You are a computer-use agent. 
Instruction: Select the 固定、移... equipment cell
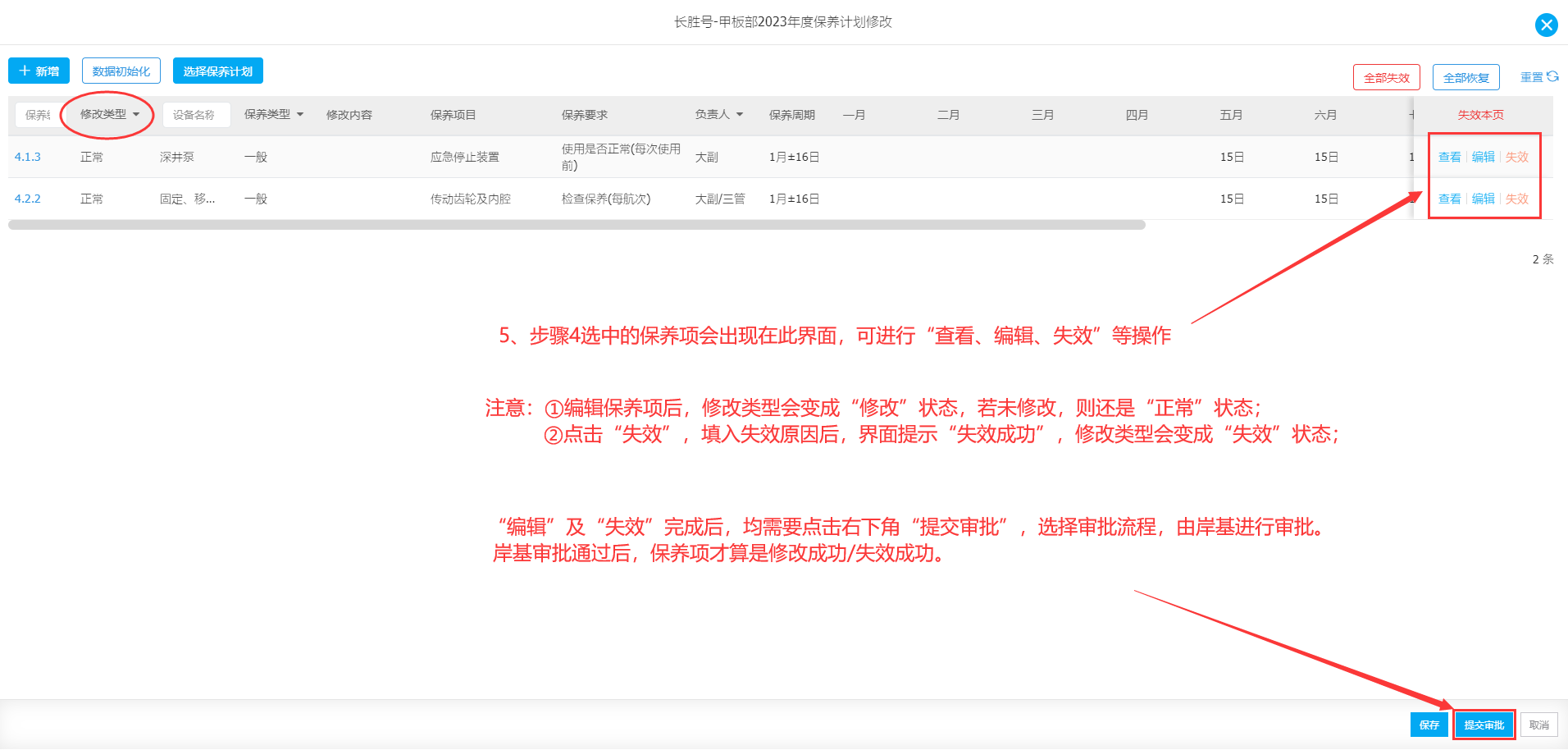click(x=187, y=199)
